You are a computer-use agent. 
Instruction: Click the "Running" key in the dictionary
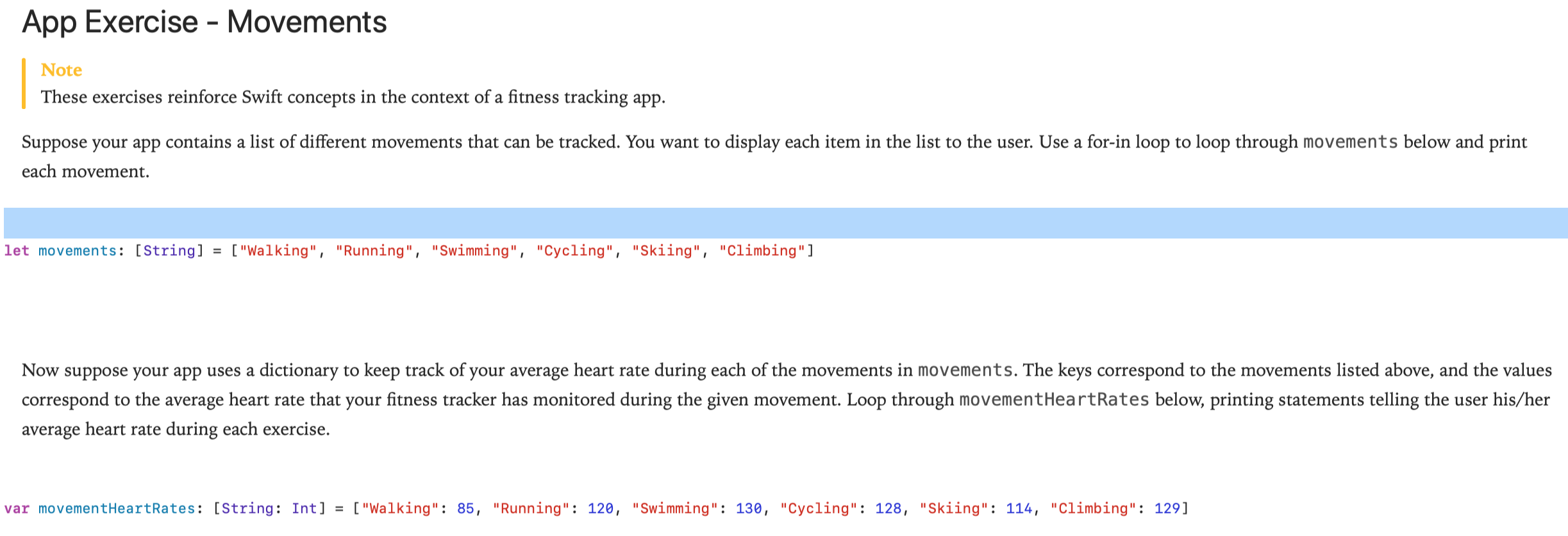[531, 508]
